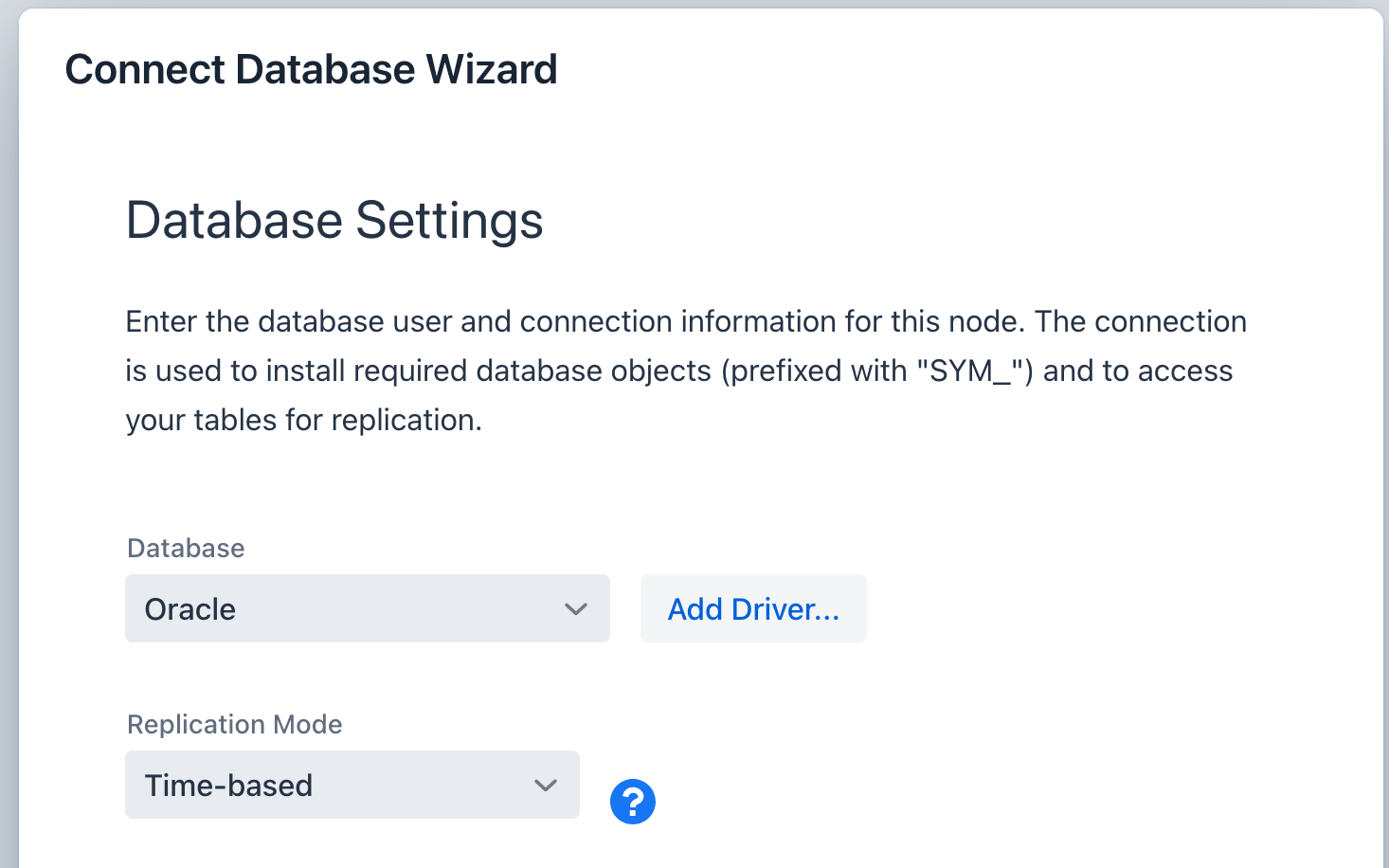Click the Database field label
Screen dimensions: 1389x868
click(186, 548)
